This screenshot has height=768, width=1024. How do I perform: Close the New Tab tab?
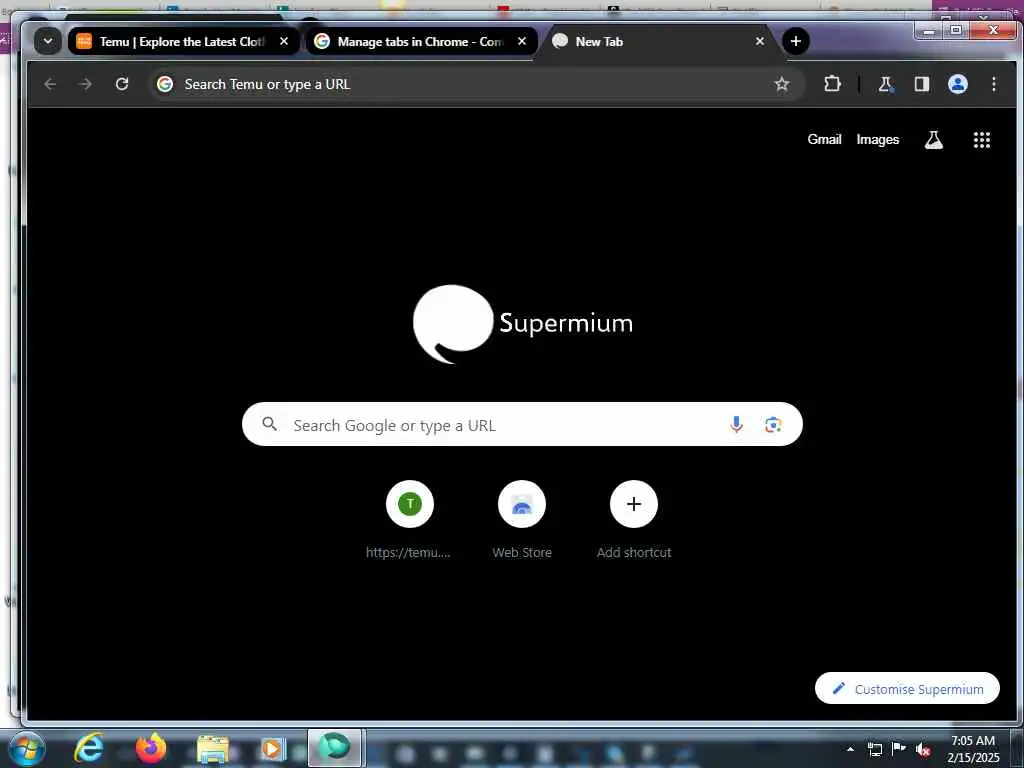pyautogui.click(x=760, y=41)
